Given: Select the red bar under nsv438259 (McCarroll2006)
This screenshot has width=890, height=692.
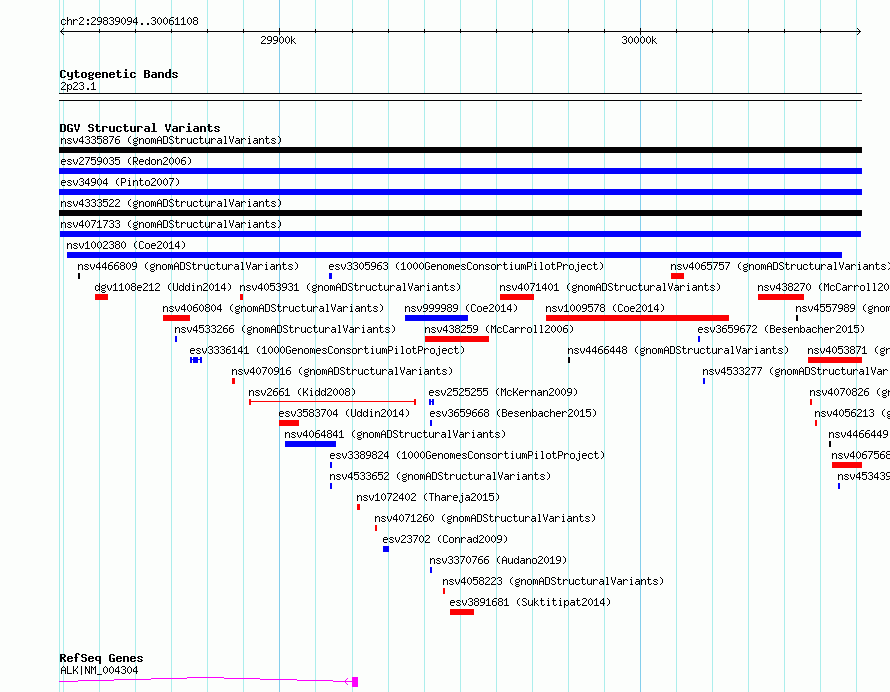Looking at the screenshot, I should (x=457, y=339).
